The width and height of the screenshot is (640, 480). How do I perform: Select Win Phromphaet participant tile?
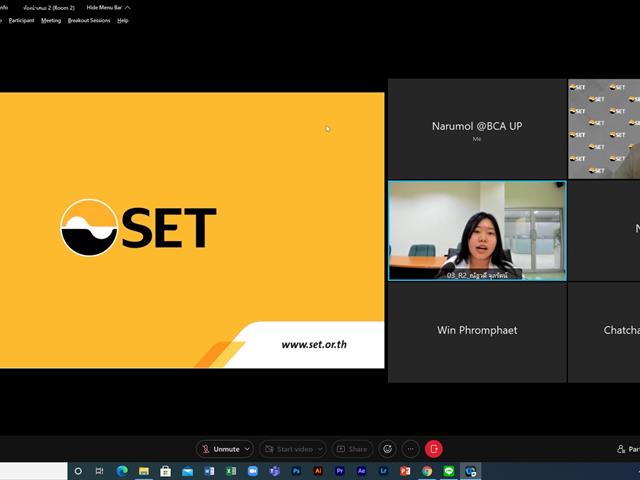click(477, 333)
